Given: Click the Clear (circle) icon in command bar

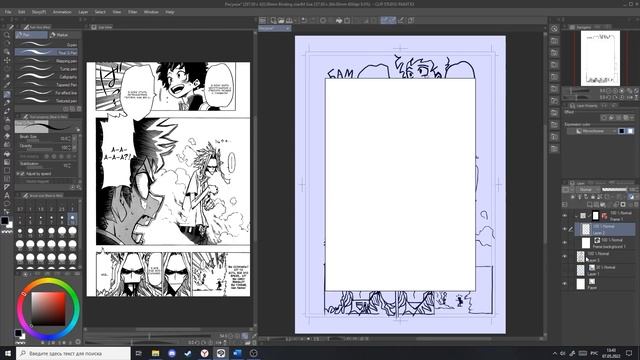Looking at the screenshot, I should (323, 20).
